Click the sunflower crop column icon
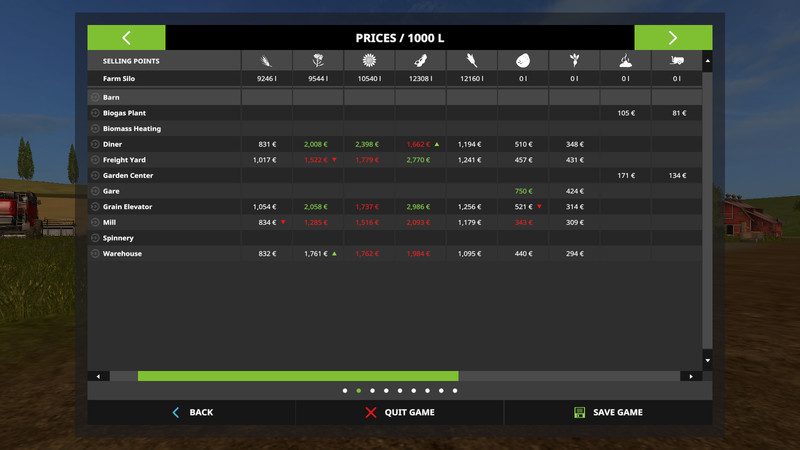 tap(368, 61)
